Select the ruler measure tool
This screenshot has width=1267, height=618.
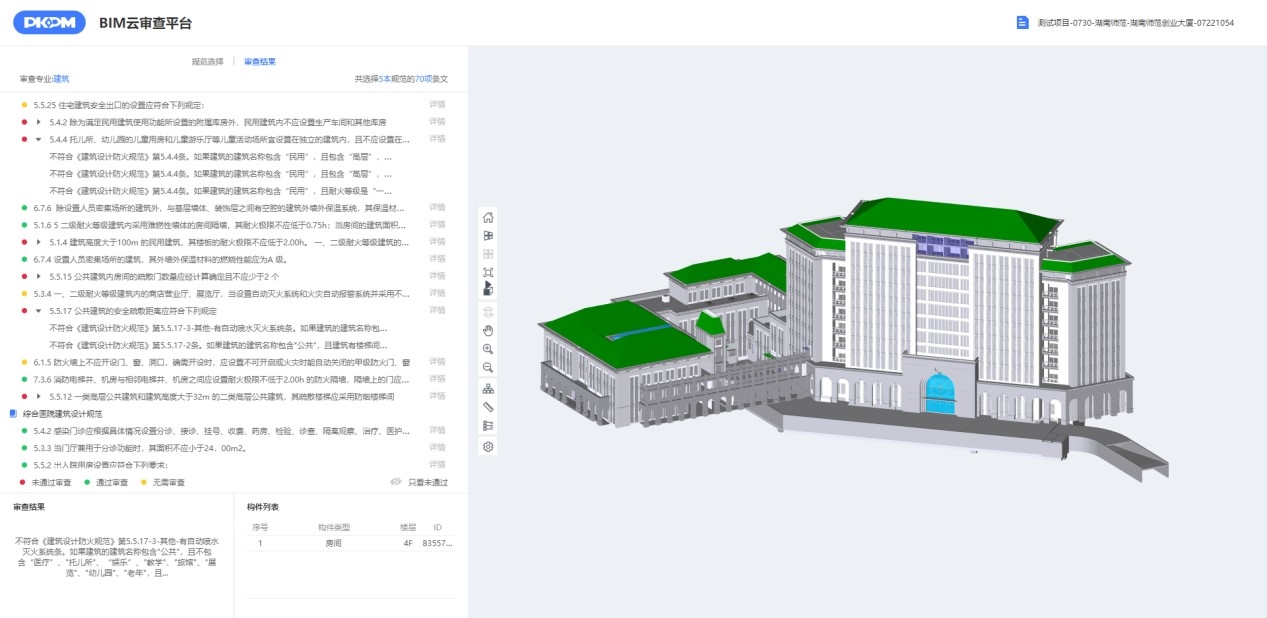point(488,407)
